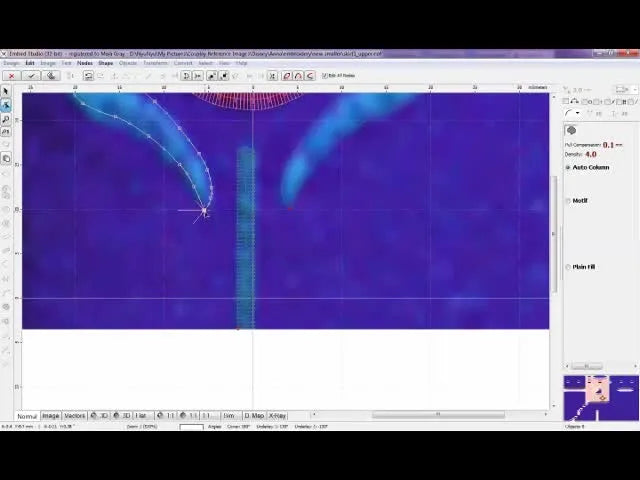The height and width of the screenshot is (480, 640).
Task: Toggle the Edit All Nodes checkbox
Action: [325, 76]
